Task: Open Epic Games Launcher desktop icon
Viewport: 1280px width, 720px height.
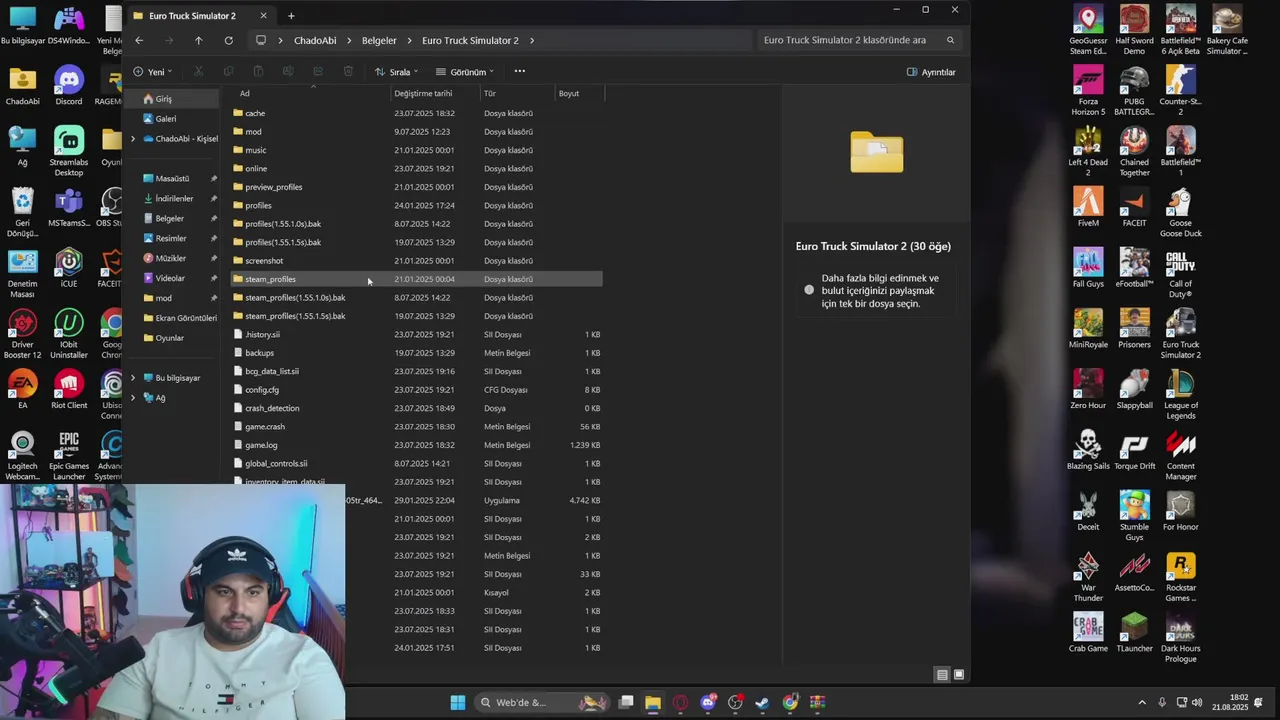Action: 68,455
